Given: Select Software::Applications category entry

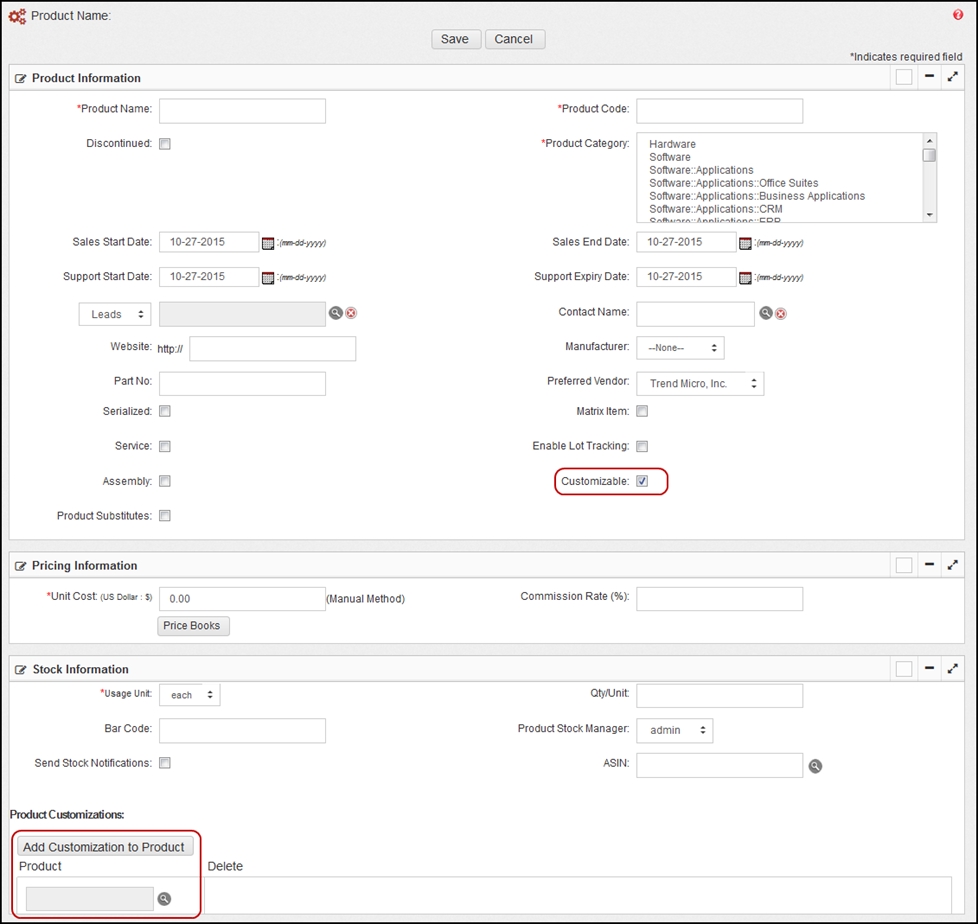Looking at the screenshot, I should (x=701, y=170).
